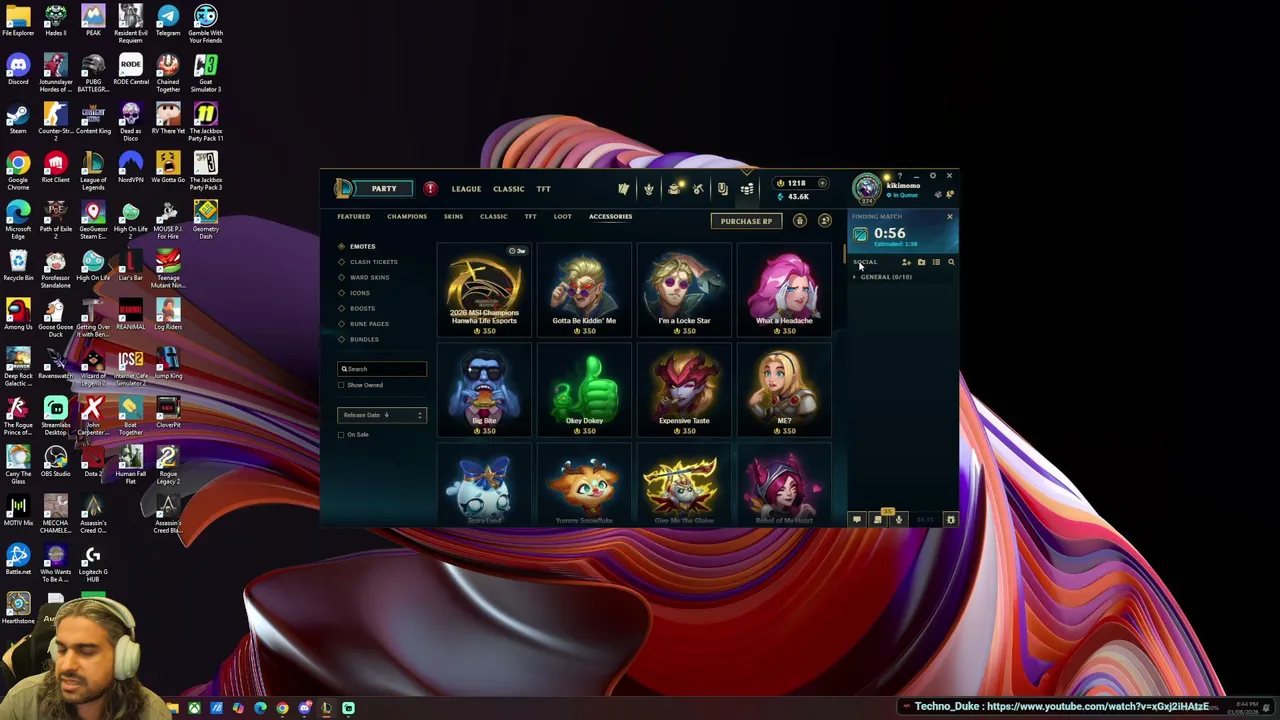Screen dimensions: 1280x720
Task: Click the Purchase RP button
Action: [746, 221]
